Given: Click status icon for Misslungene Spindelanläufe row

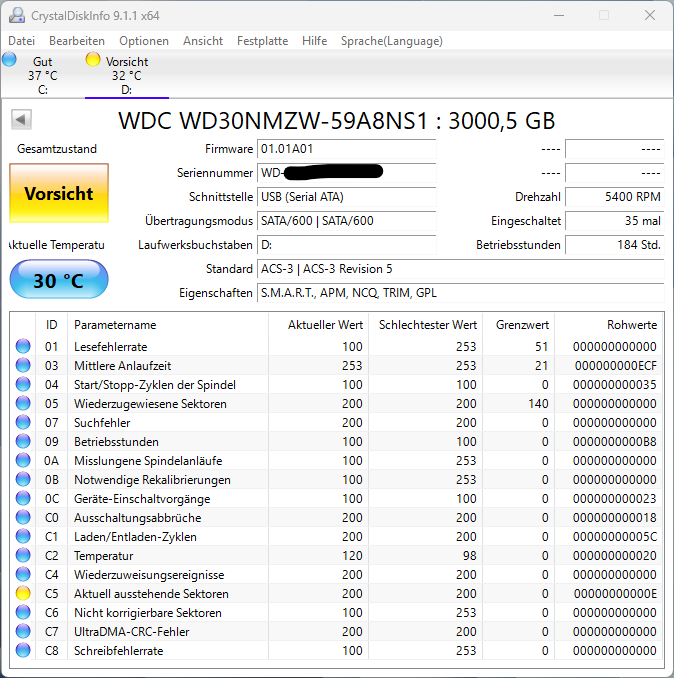Looking at the screenshot, I should (x=23, y=461).
